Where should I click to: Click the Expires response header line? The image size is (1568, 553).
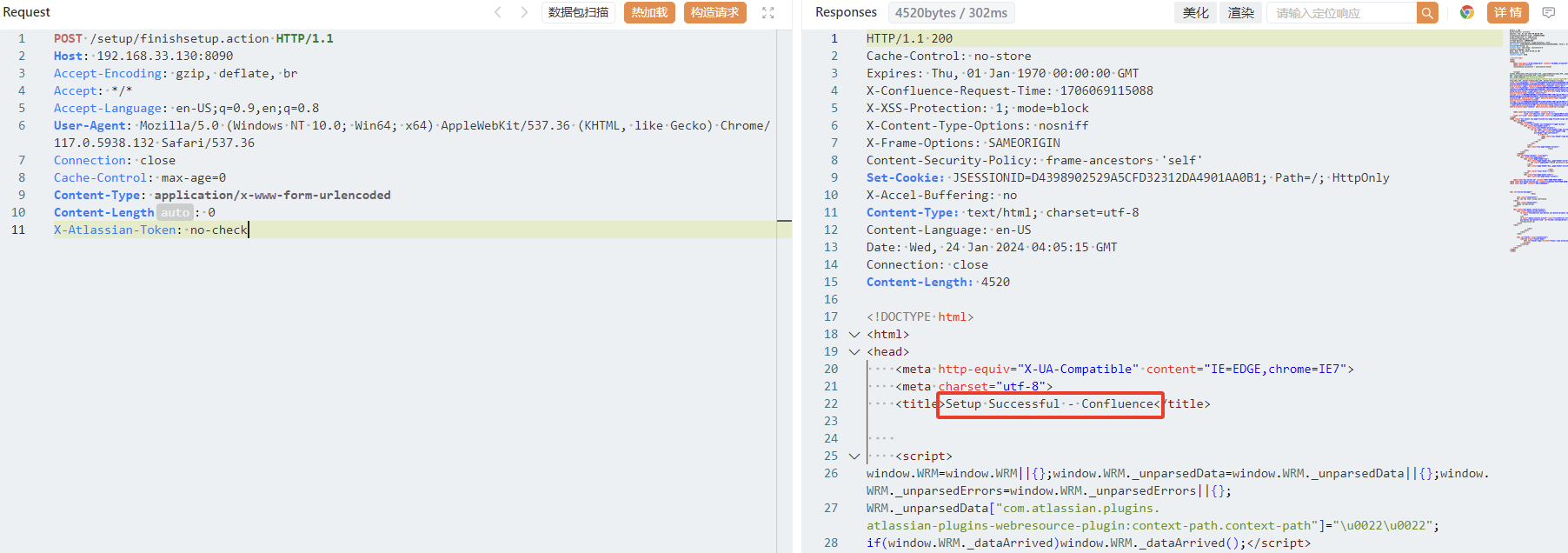pyautogui.click(x=1002, y=73)
